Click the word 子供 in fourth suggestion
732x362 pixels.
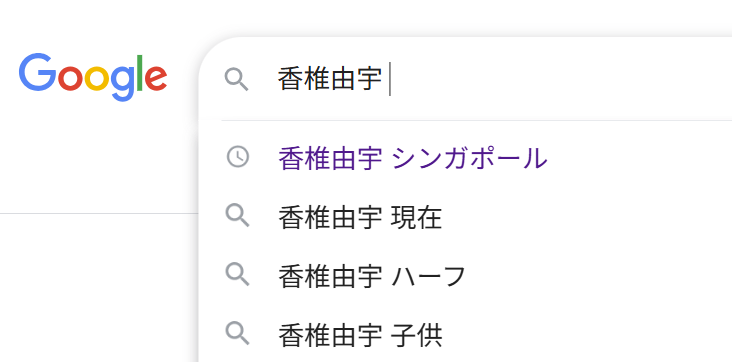tap(417, 335)
